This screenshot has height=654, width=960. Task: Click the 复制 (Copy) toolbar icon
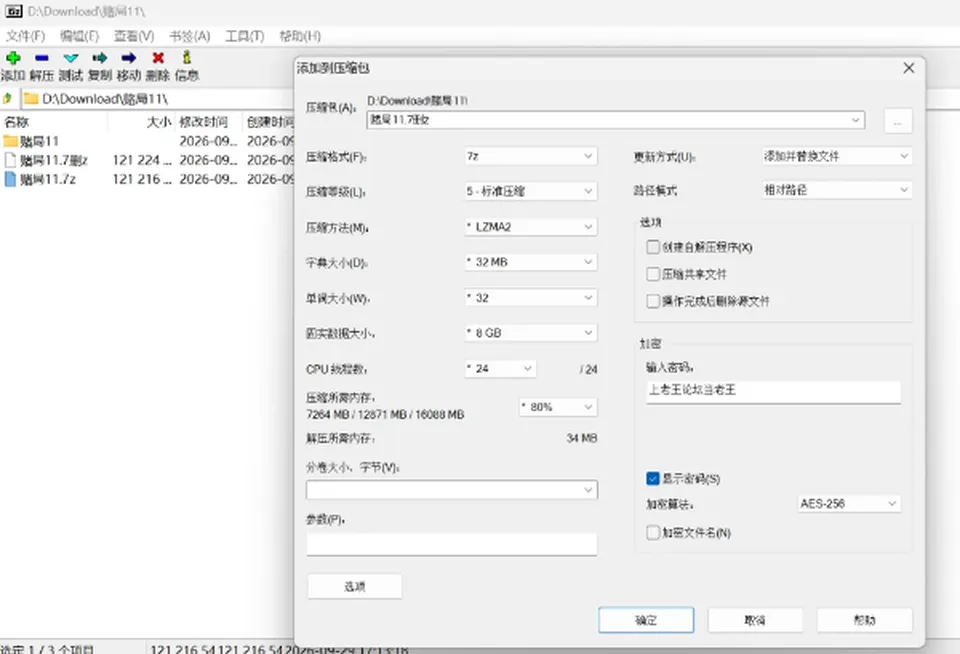coord(100,58)
